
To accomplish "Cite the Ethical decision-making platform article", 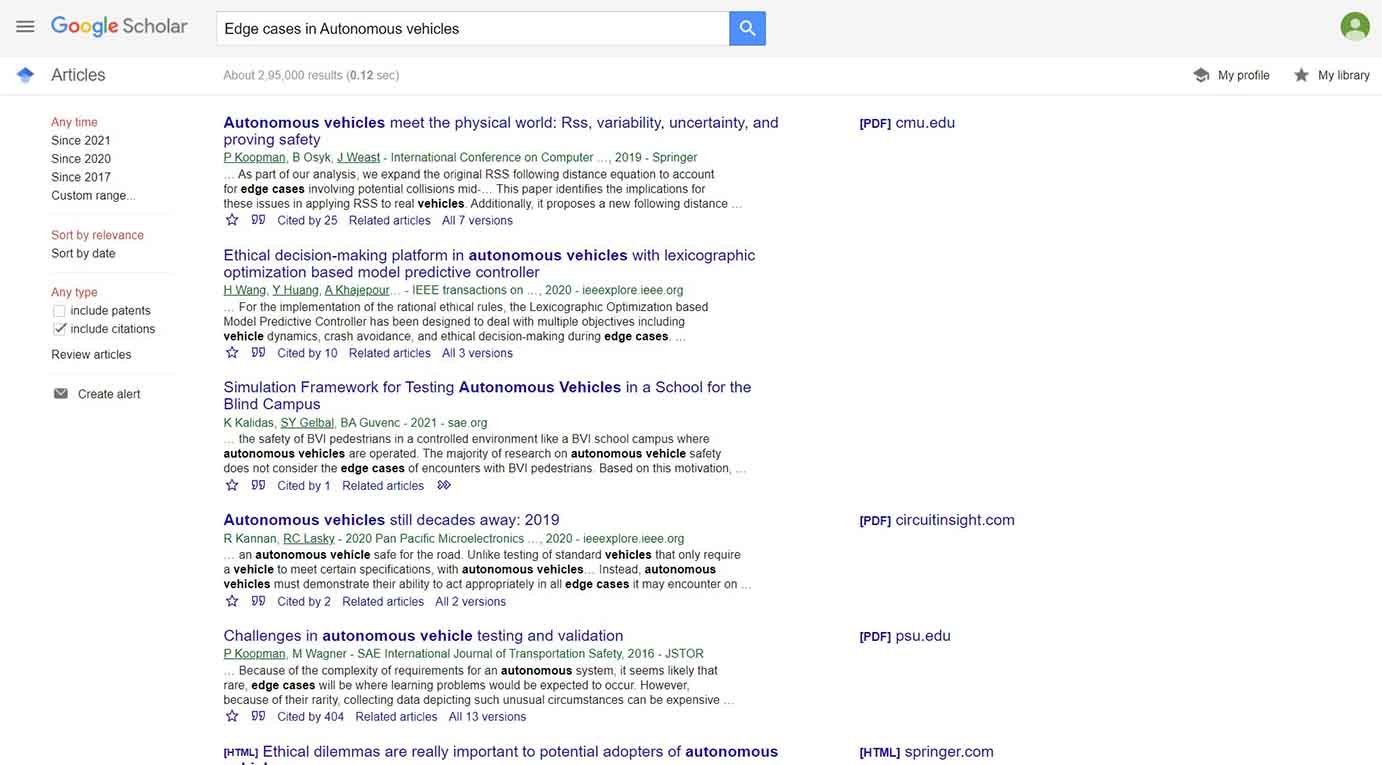I will [x=258, y=353].
